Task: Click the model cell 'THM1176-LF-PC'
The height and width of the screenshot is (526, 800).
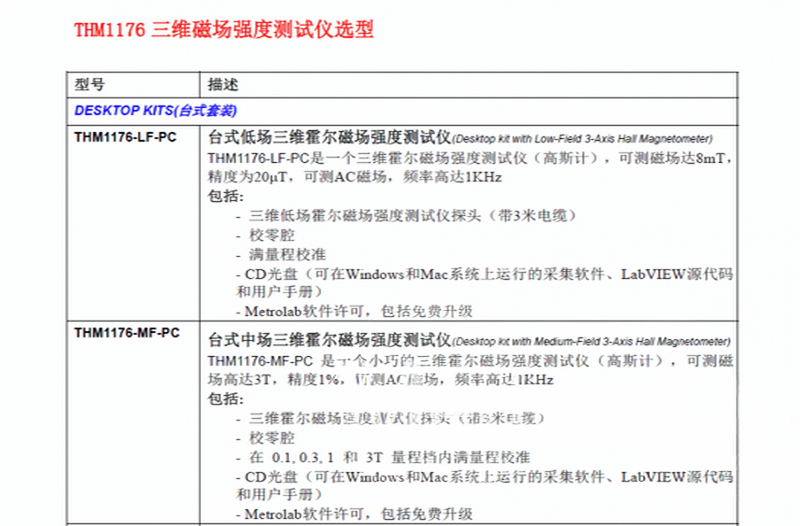Action: coord(126,137)
